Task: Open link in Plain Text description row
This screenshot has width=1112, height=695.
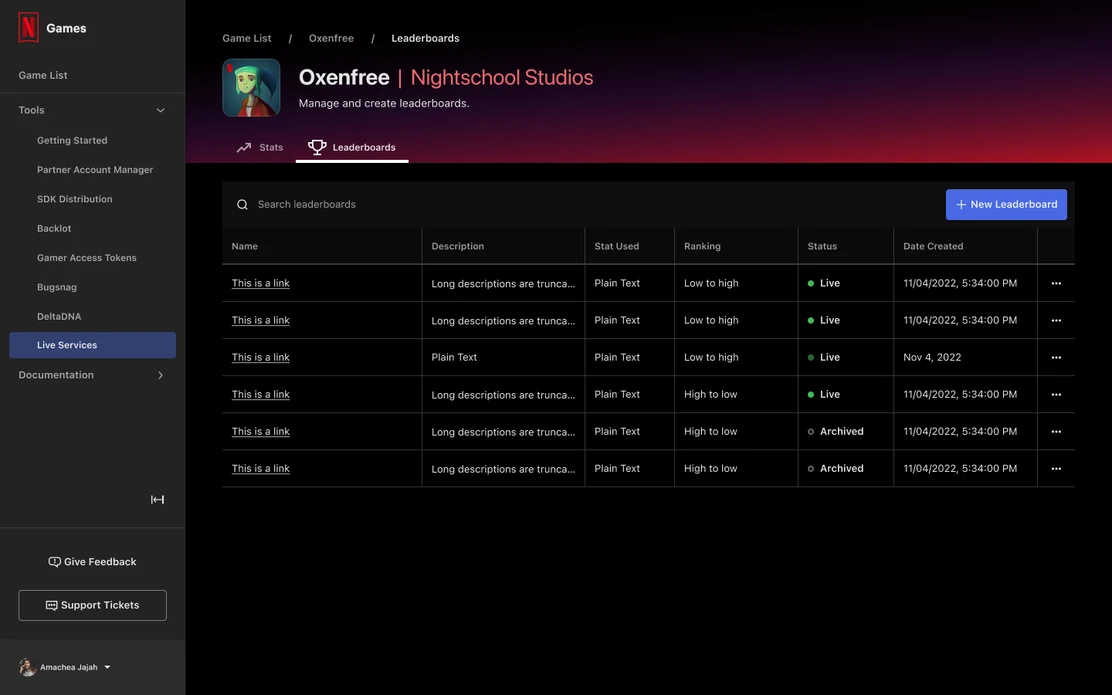Action: [260, 357]
